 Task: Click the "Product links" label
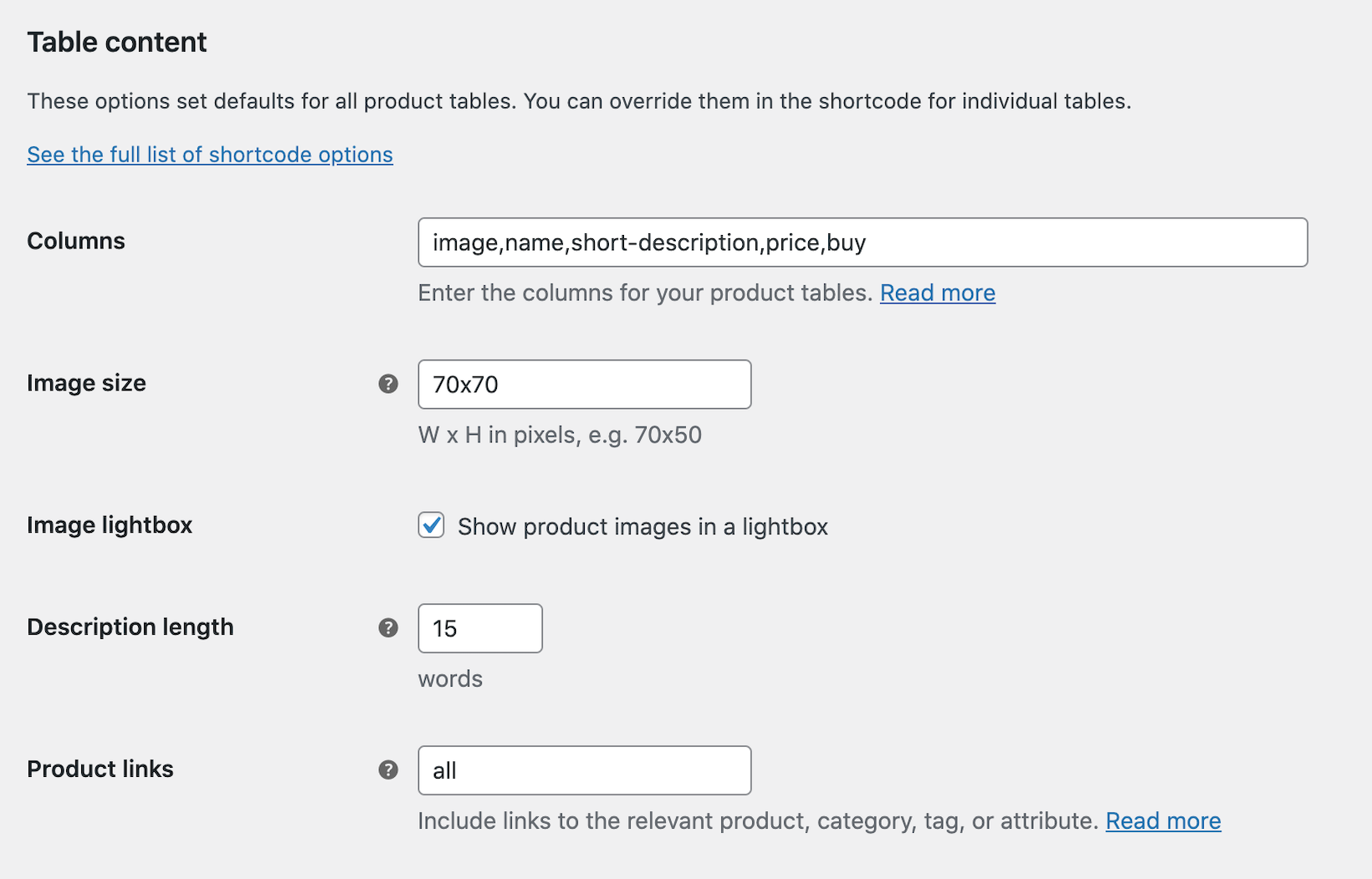[100, 769]
